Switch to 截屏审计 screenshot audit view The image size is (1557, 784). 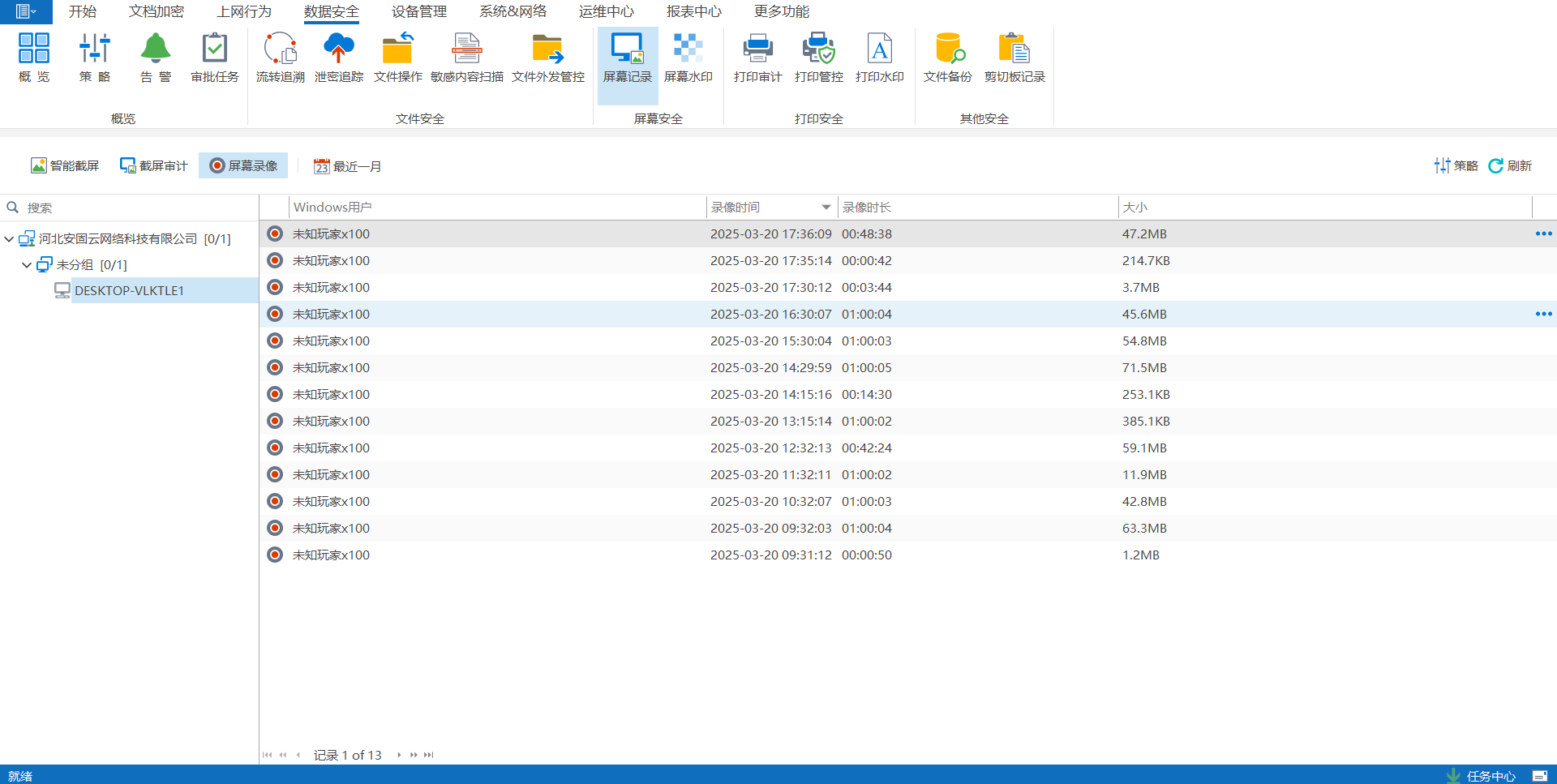(153, 165)
